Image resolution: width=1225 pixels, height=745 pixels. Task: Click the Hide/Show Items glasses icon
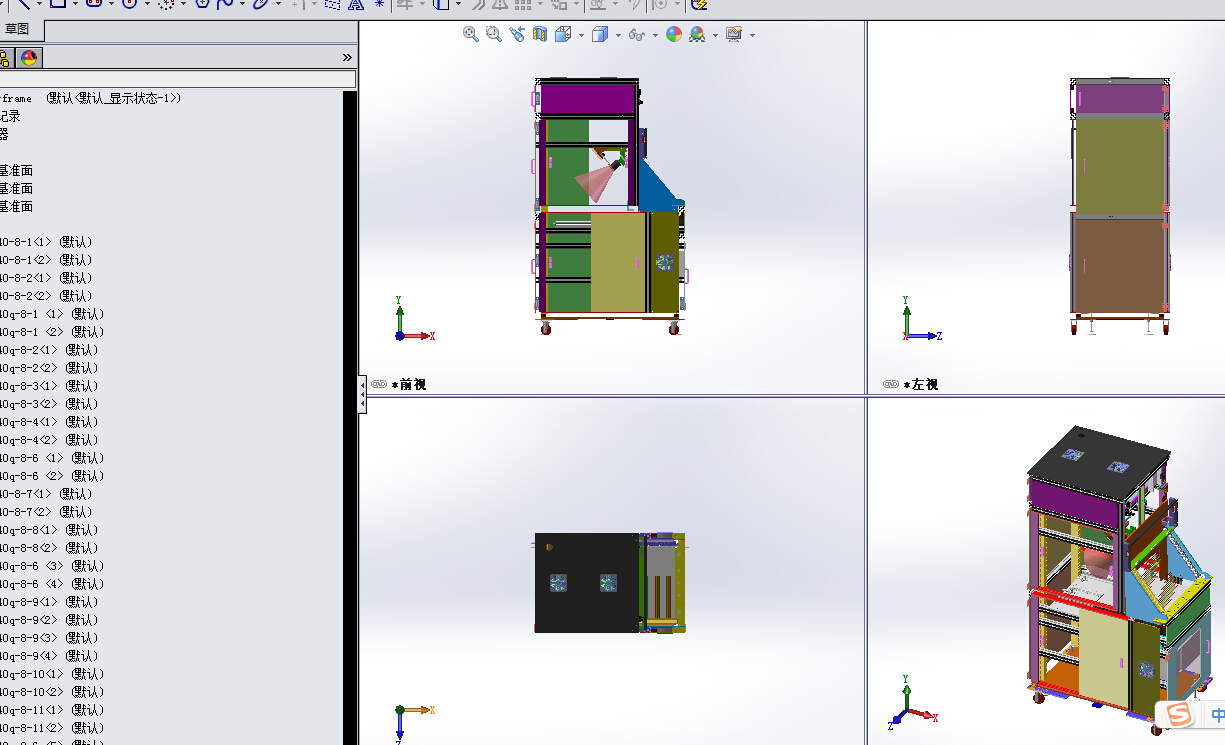click(x=636, y=34)
